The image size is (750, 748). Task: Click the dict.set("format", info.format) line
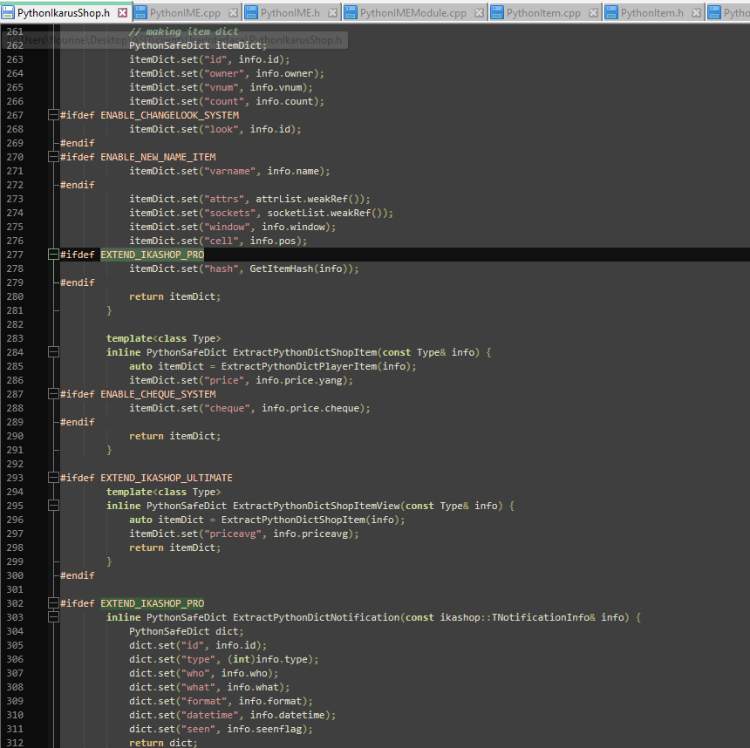click(221, 701)
